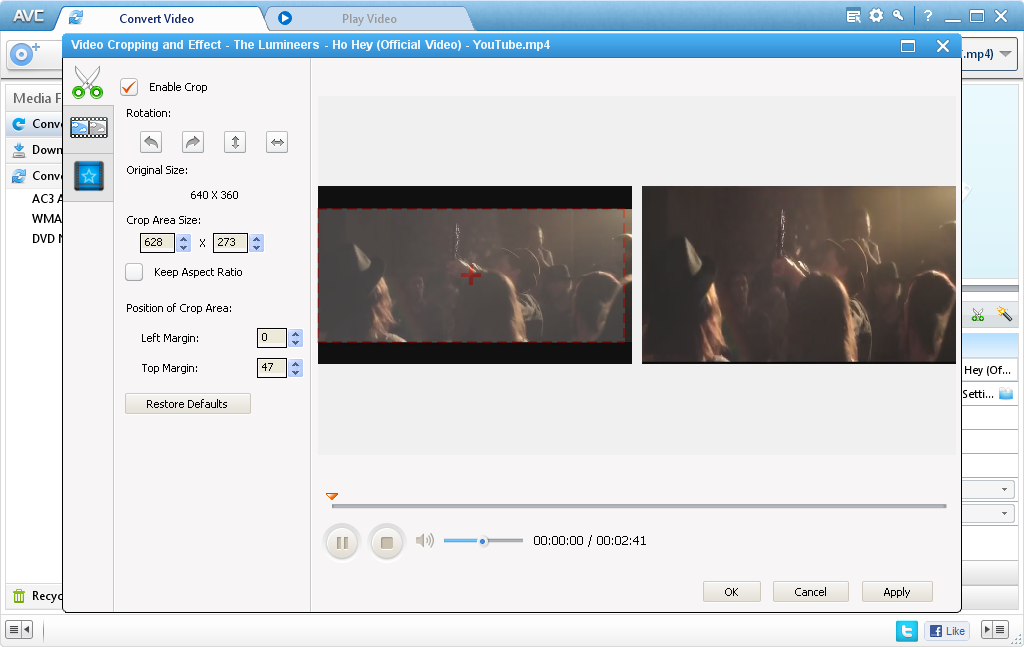Increase crop height with up stepper
This screenshot has height=647, width=1024.
257,238
